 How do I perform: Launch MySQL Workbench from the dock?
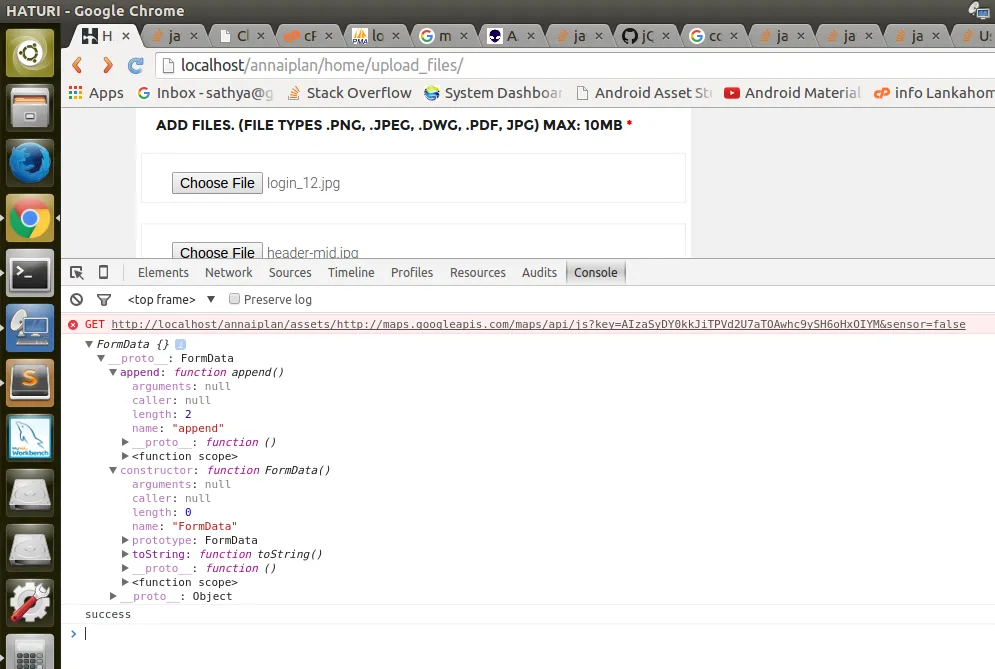(x=30, y=438)
